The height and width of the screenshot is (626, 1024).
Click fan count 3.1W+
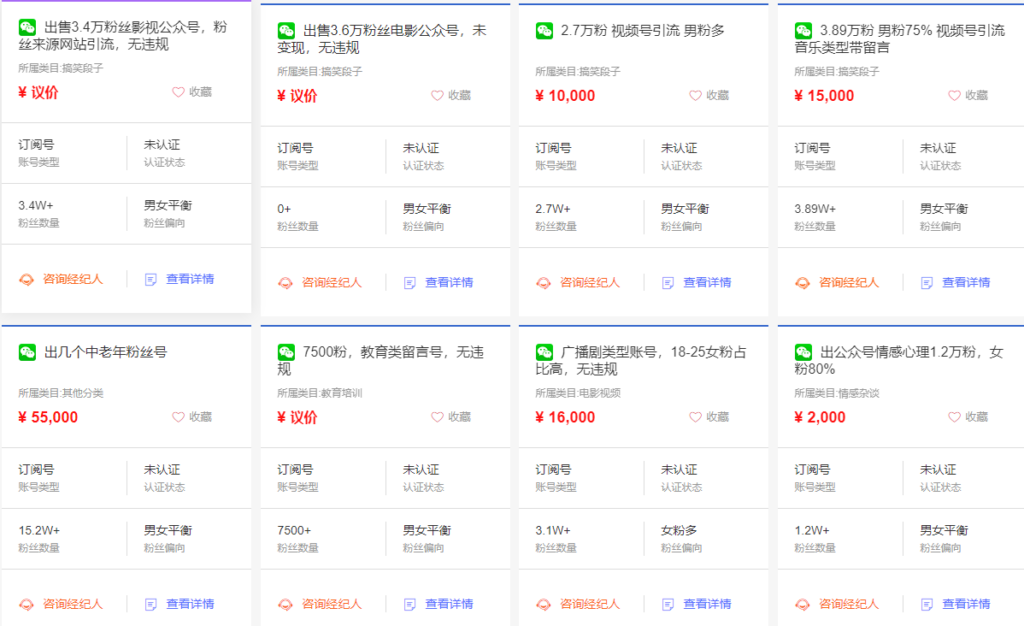click(552, 531)
